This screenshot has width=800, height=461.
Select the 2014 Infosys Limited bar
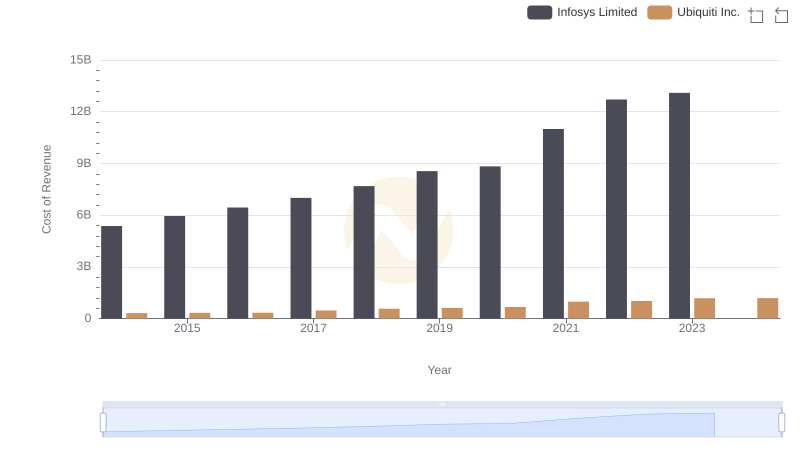[x=111, y=272]
